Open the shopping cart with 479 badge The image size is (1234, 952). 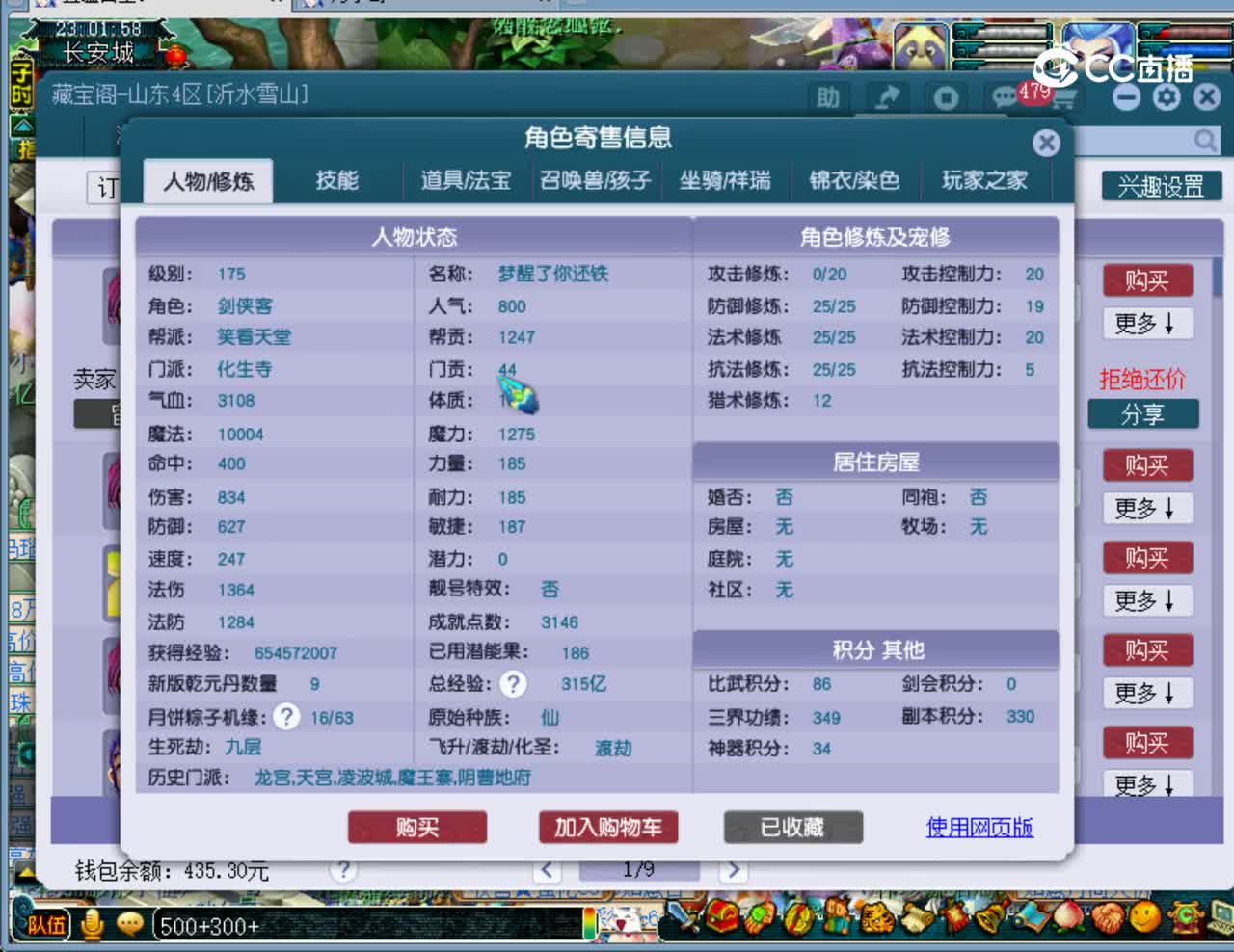[1065, 97]
